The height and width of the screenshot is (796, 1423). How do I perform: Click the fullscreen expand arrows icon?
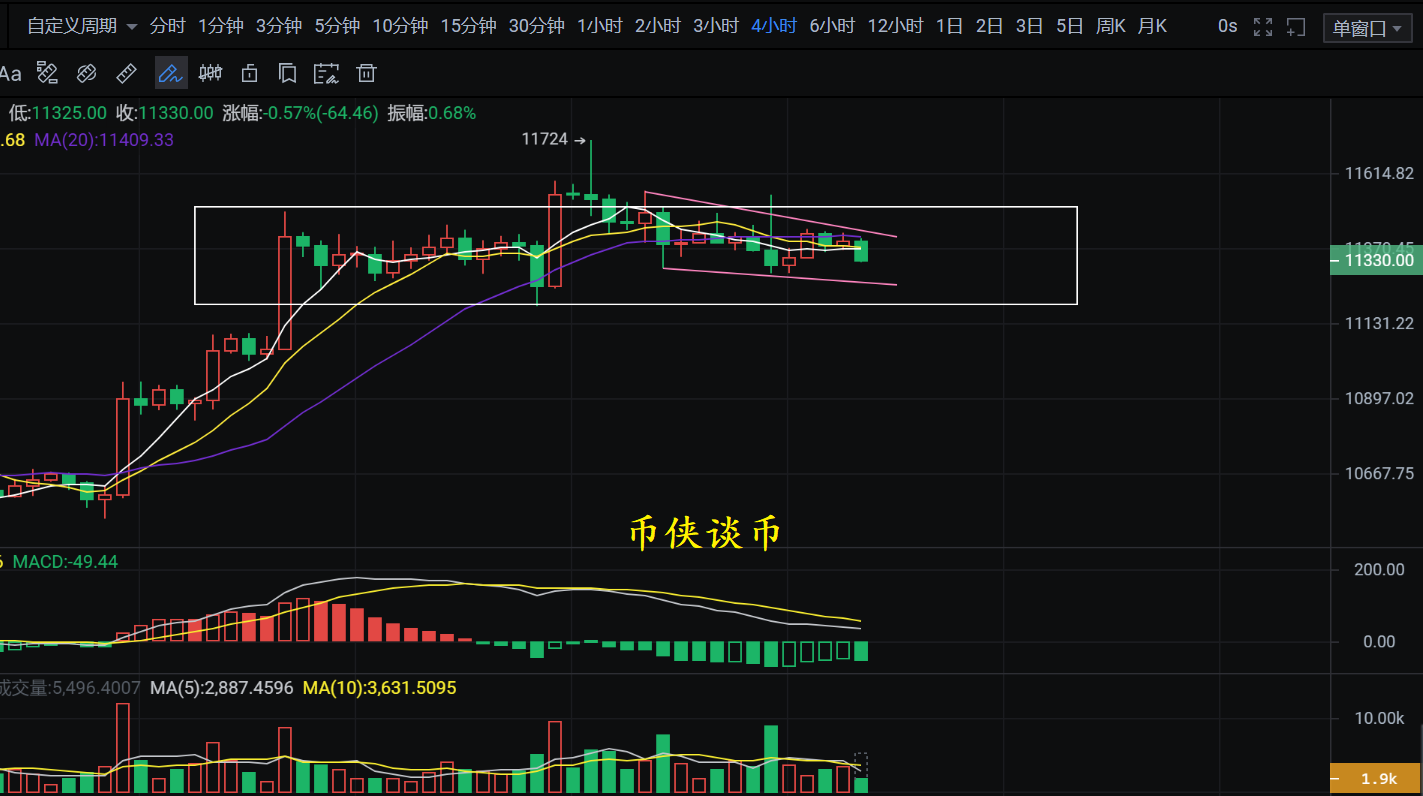click(1263, 27)
